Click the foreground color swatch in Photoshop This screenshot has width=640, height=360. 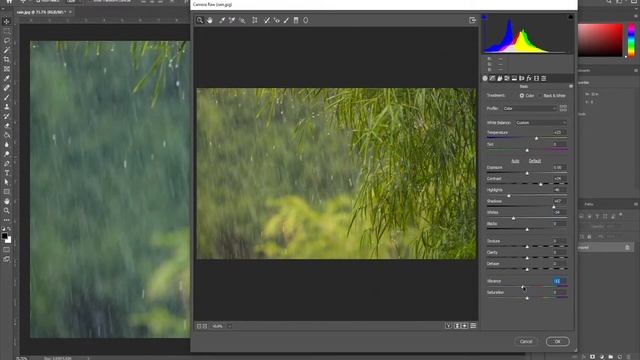(x=4, y=236)
